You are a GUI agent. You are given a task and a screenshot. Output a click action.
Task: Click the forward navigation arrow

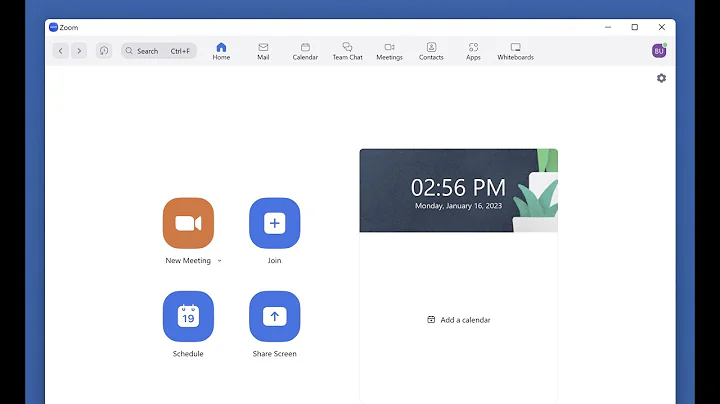[x=79, y=51]
